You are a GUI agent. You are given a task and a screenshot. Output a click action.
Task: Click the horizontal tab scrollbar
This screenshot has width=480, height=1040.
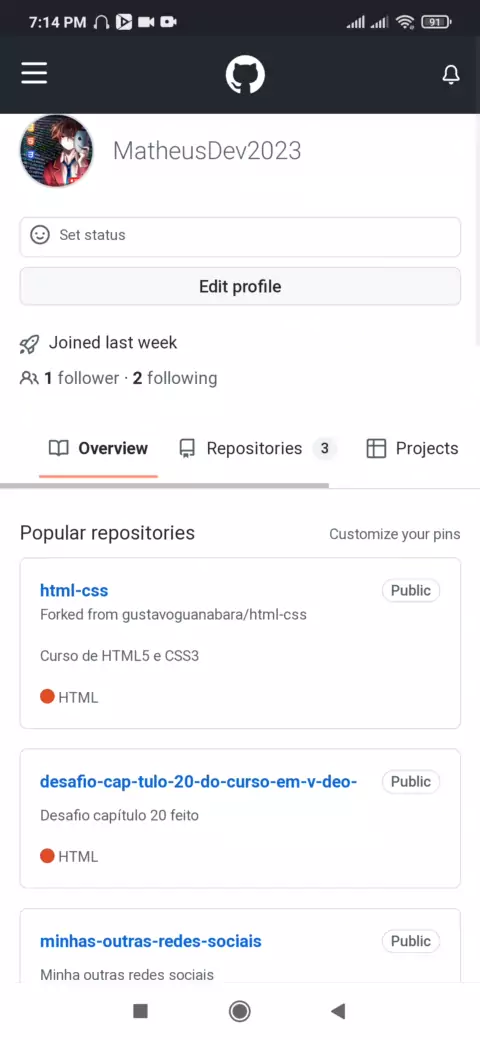(x=164, y=486)
